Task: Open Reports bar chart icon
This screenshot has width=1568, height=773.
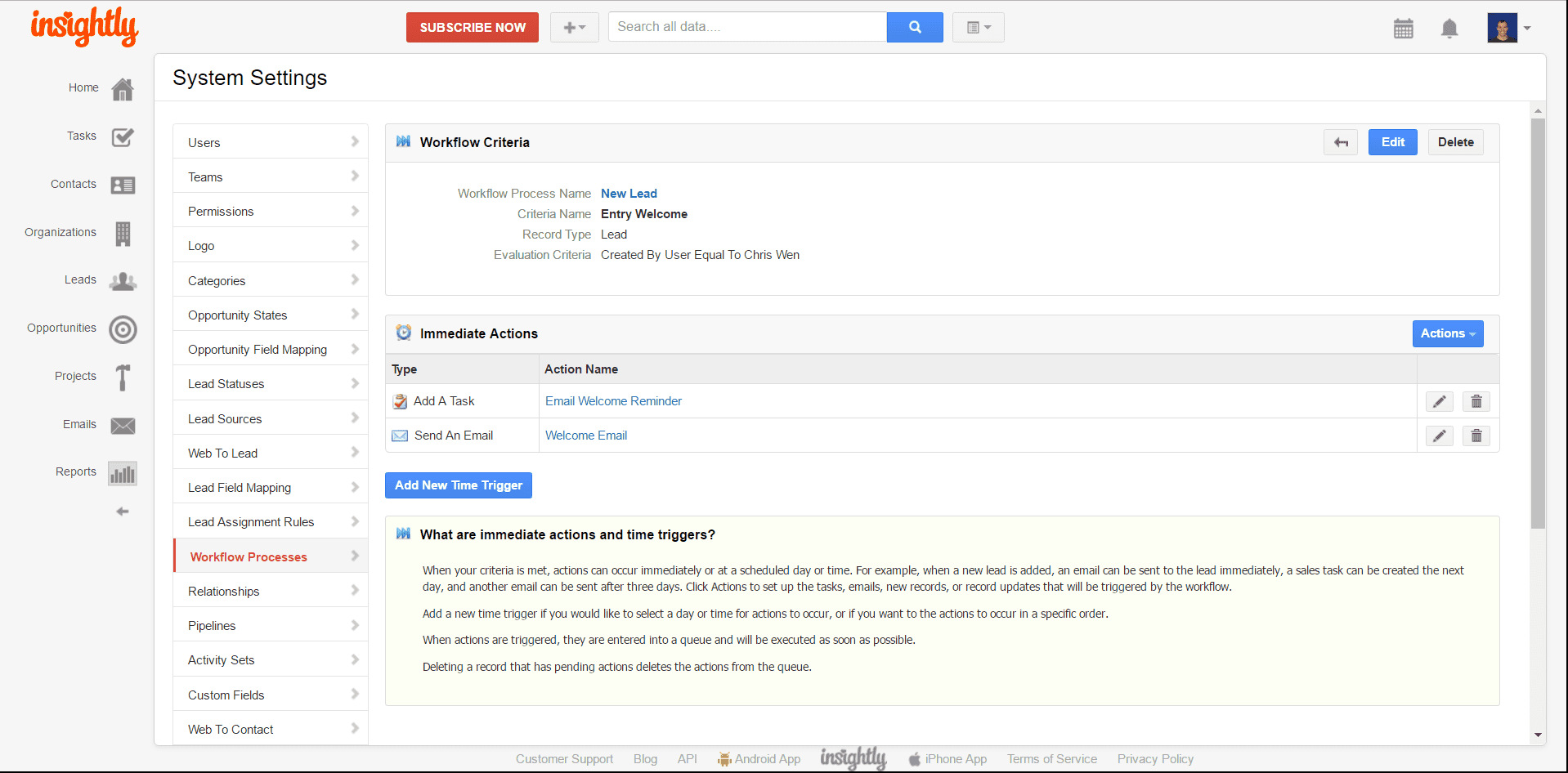Action: [x=123, y=473]
